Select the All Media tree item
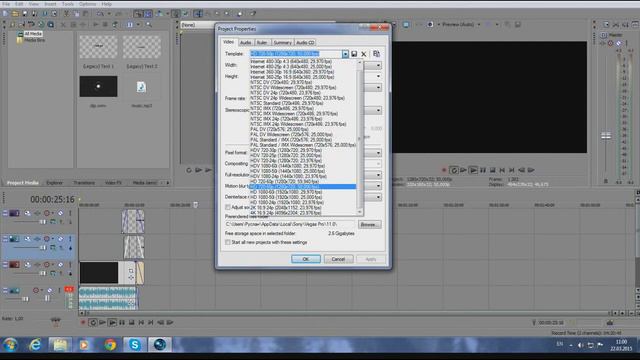Viewport: 640px width, 360px height. 33,34
